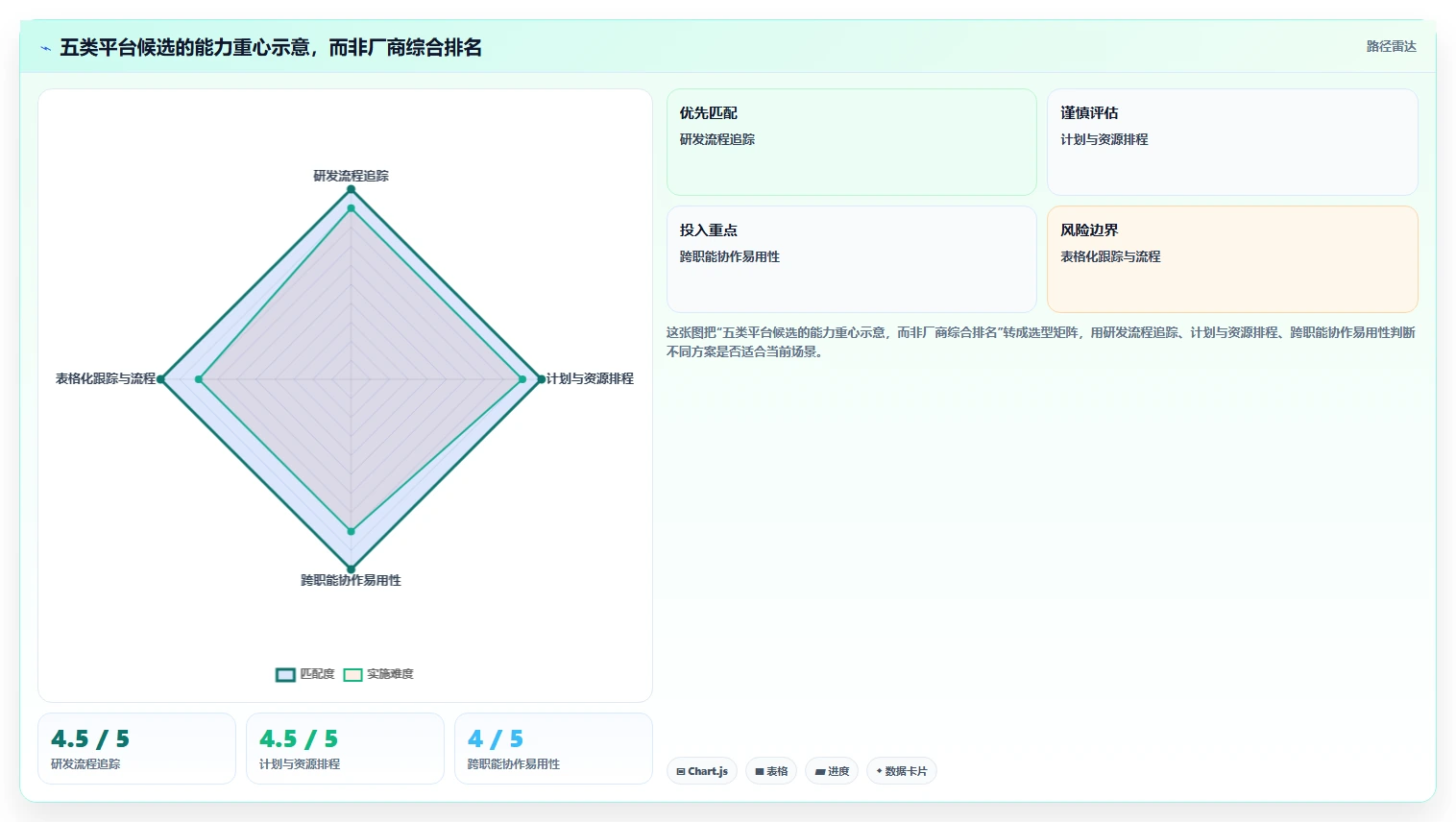Click the small icon before the card title

[x=45, y=48]
